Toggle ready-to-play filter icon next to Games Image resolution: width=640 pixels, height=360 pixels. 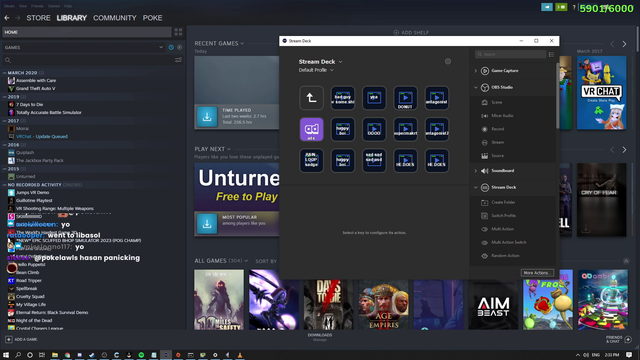tap(180, 47)
